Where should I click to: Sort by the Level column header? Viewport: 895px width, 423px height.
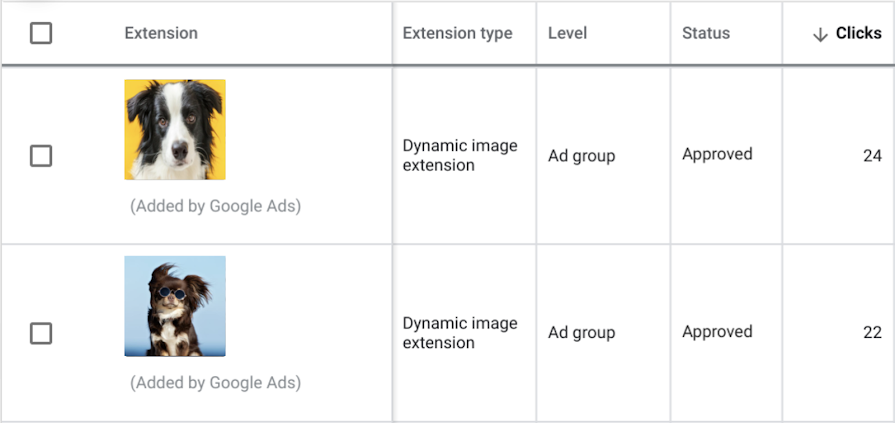567,33
